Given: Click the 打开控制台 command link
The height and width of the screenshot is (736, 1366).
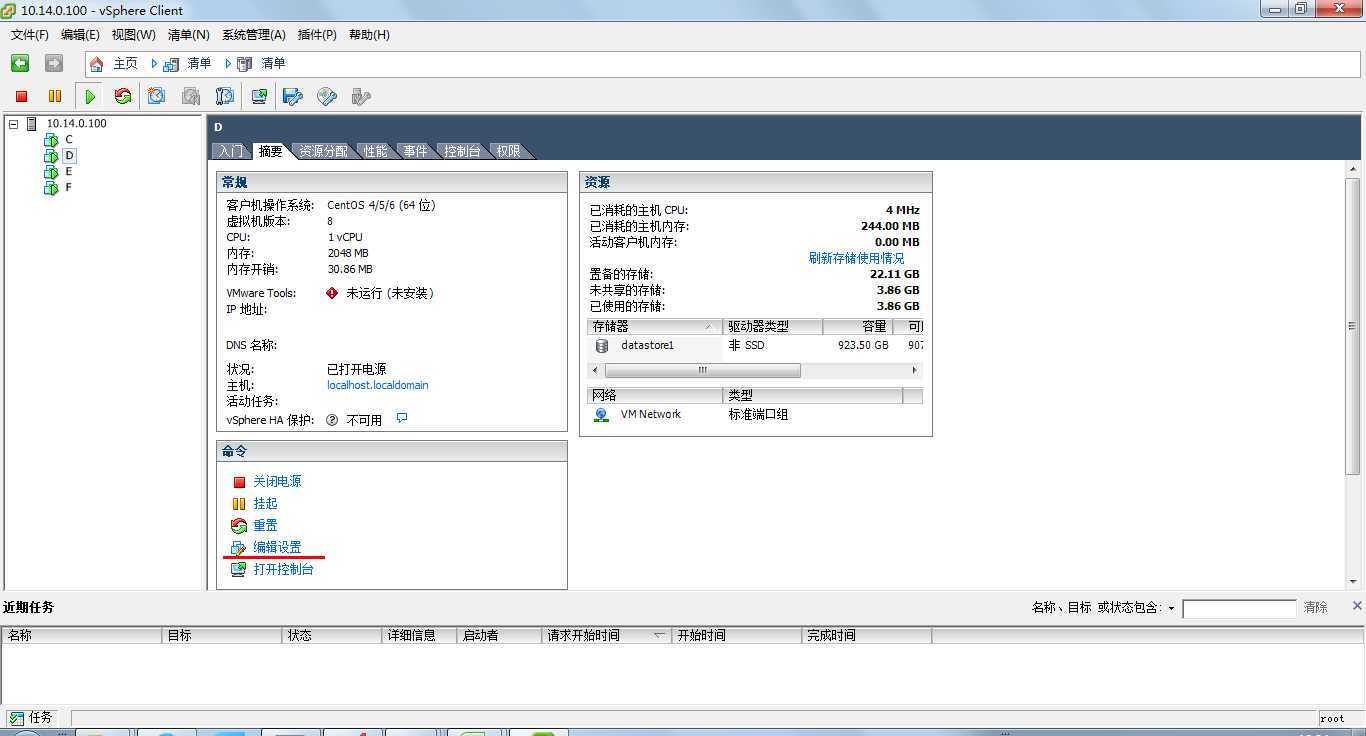Looking at the screenshot, I should click(x=283, y=569).
